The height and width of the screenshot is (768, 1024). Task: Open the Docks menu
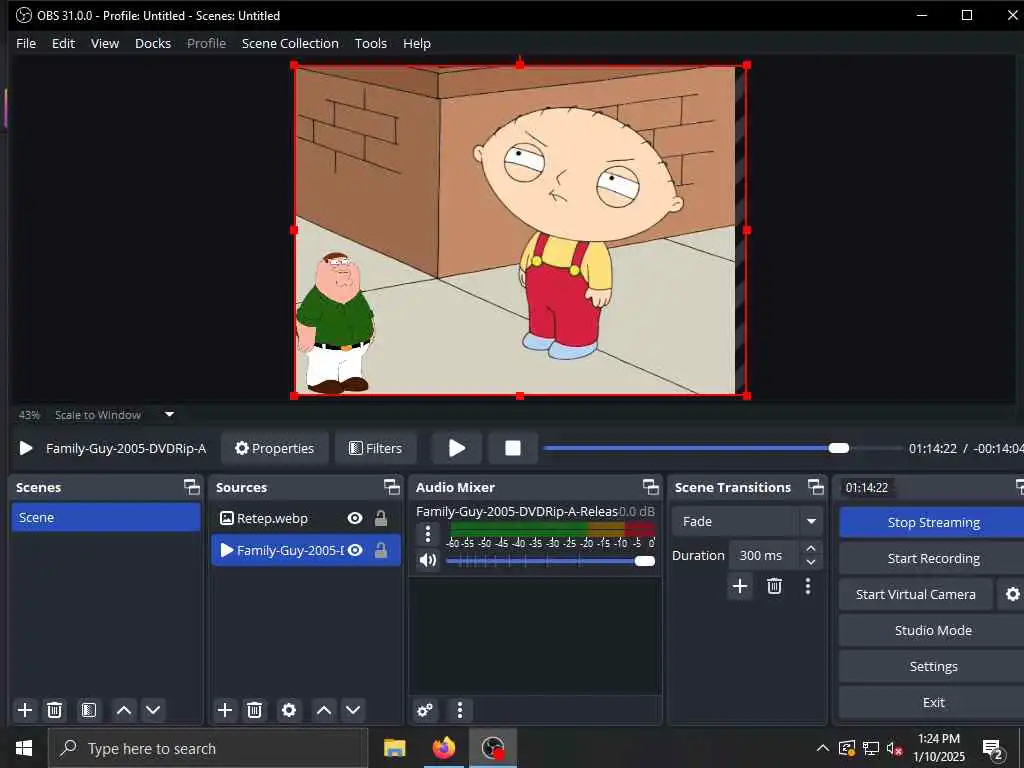tap(153, 43)
